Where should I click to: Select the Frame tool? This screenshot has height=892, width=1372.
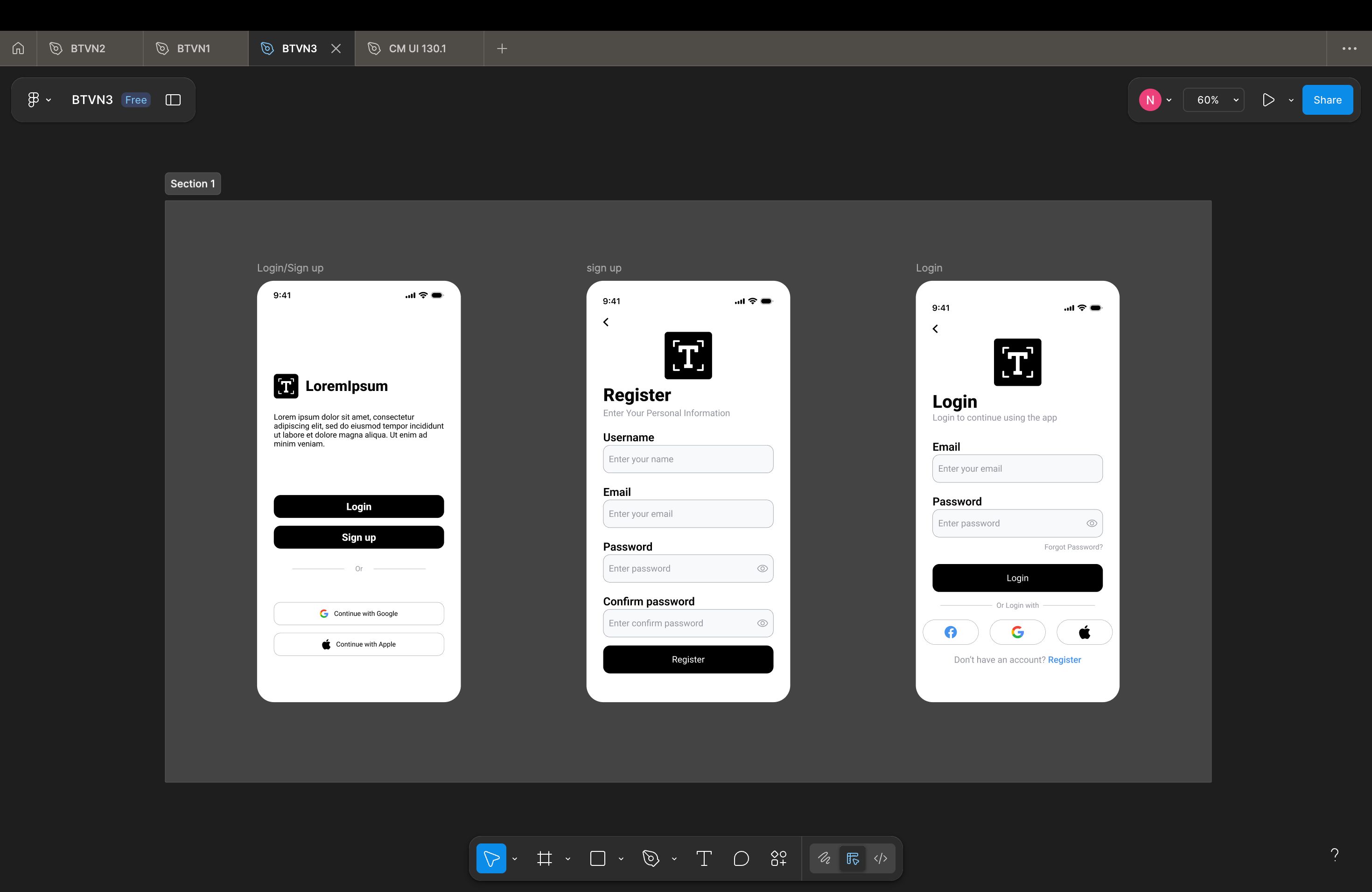(x=544, y=858)
